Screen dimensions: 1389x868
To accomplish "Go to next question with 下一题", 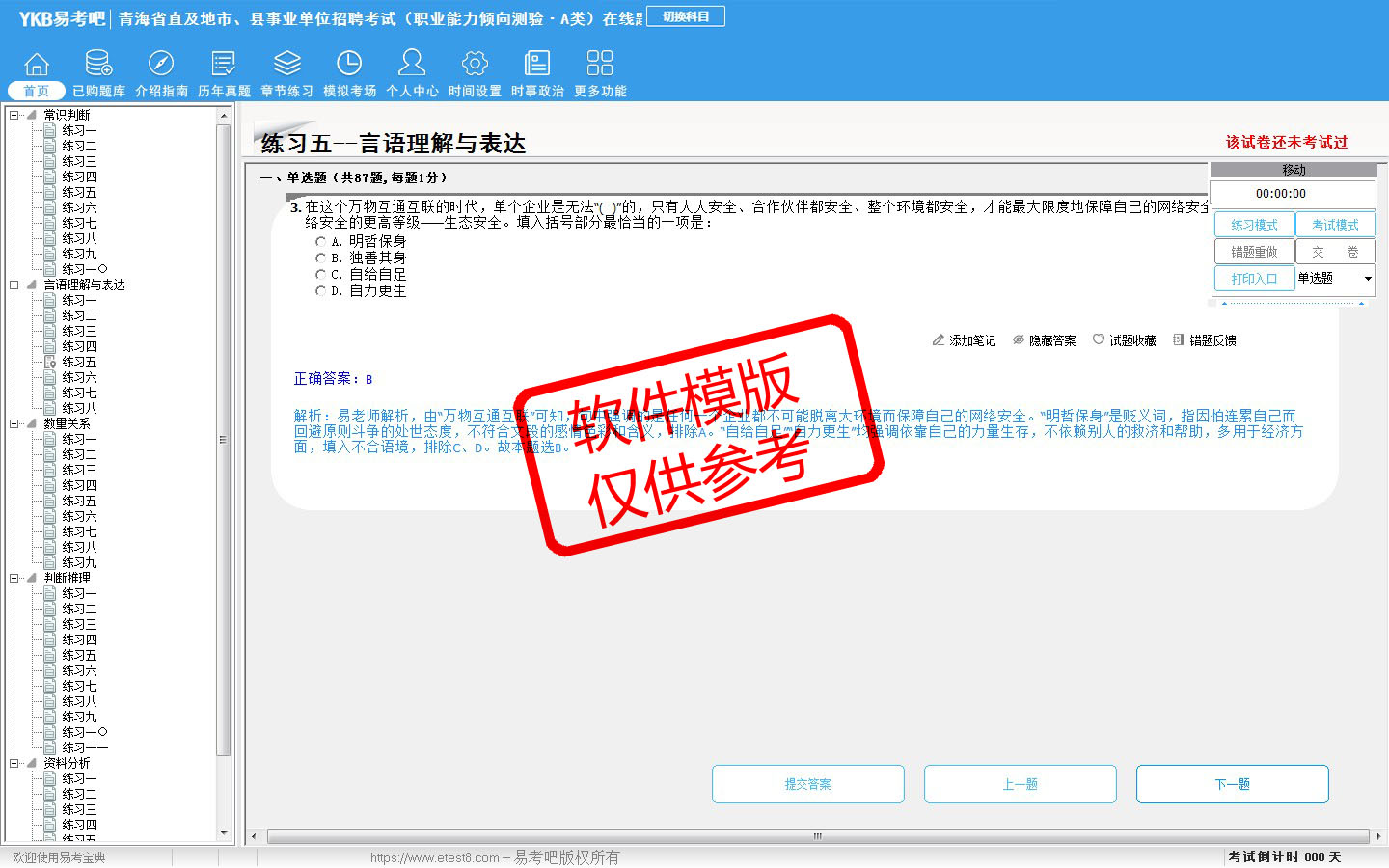I will (x=1232, y=784).
